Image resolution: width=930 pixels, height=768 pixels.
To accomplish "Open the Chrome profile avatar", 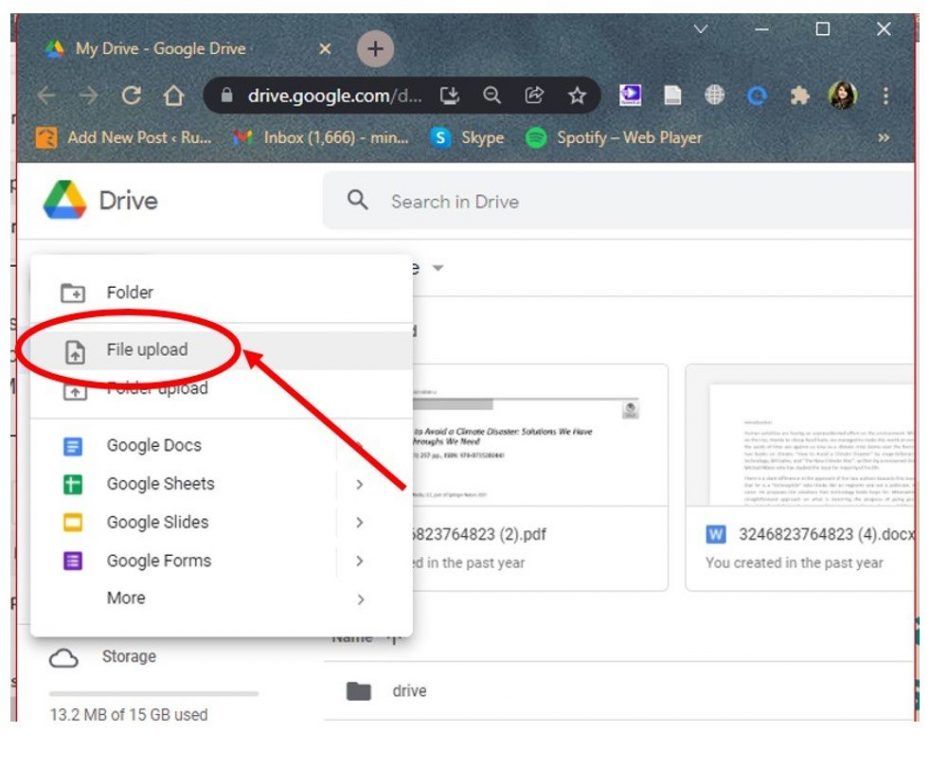I will pos(842,95).
